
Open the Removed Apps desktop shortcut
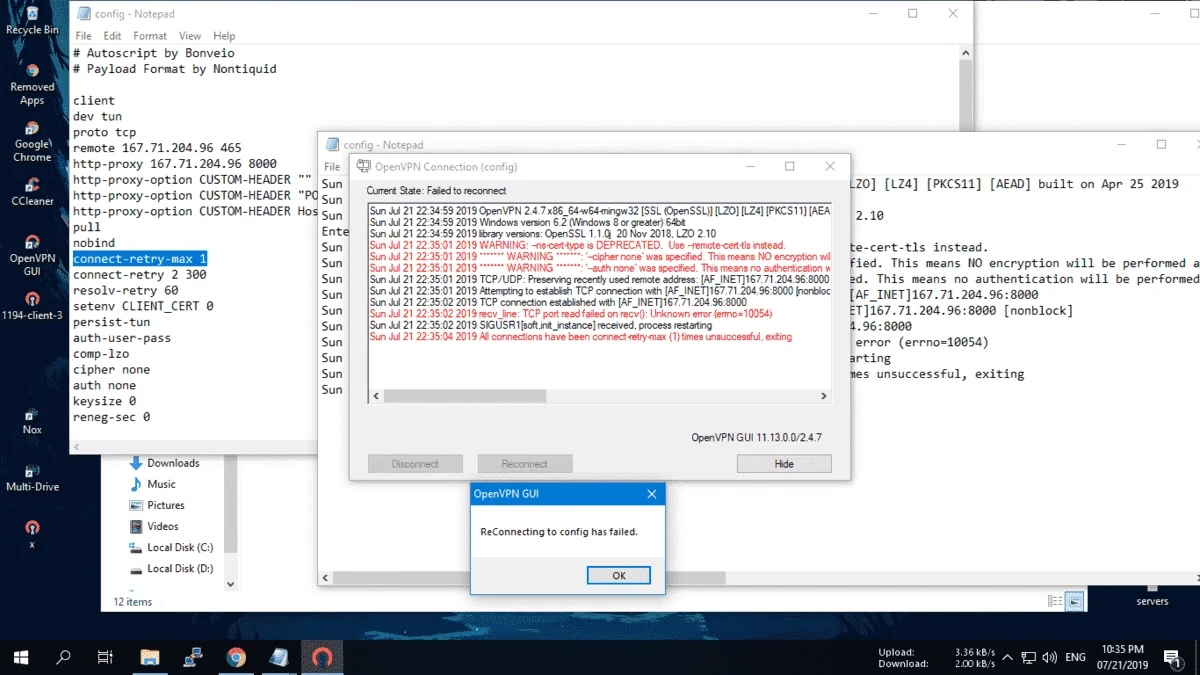tap(32, 84)
